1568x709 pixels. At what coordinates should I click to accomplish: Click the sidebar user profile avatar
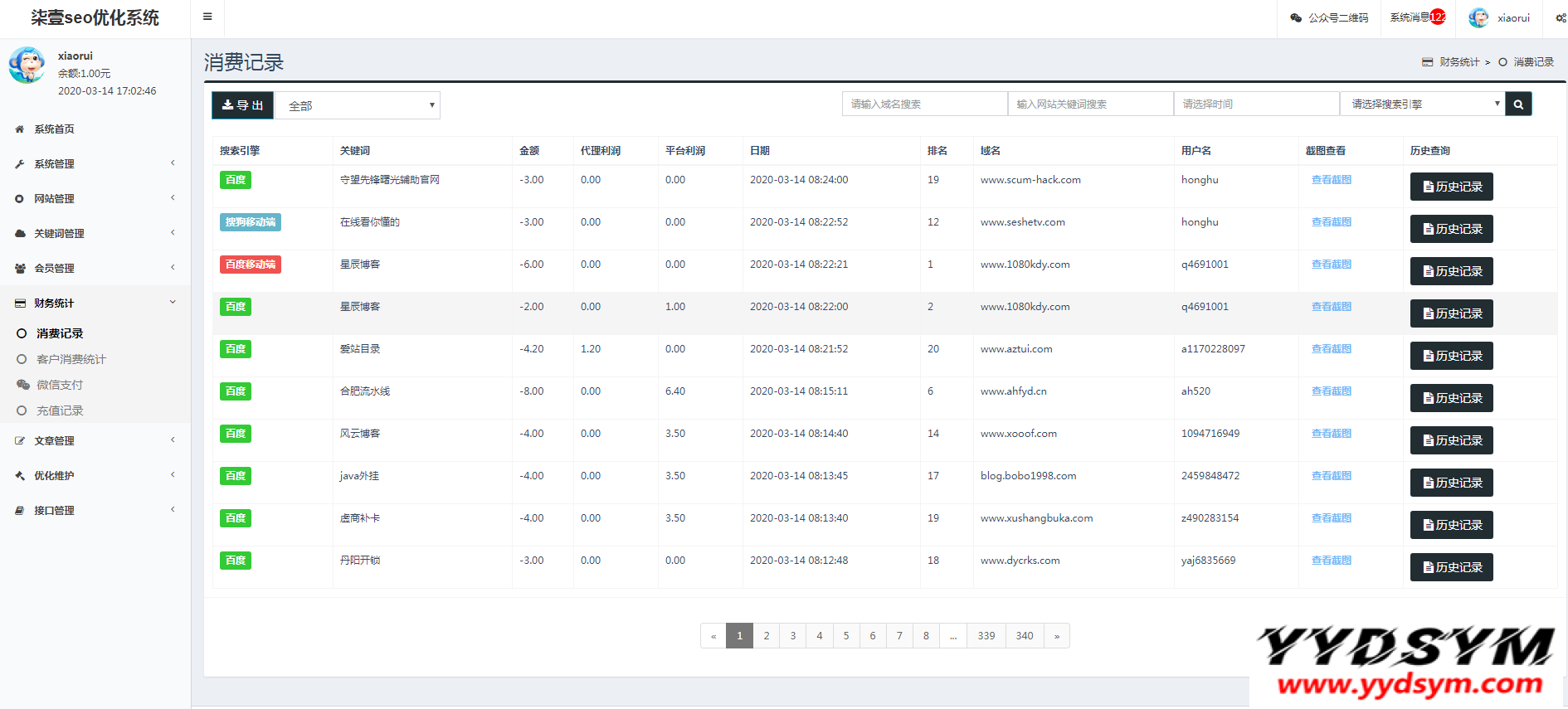coord(27,65)
